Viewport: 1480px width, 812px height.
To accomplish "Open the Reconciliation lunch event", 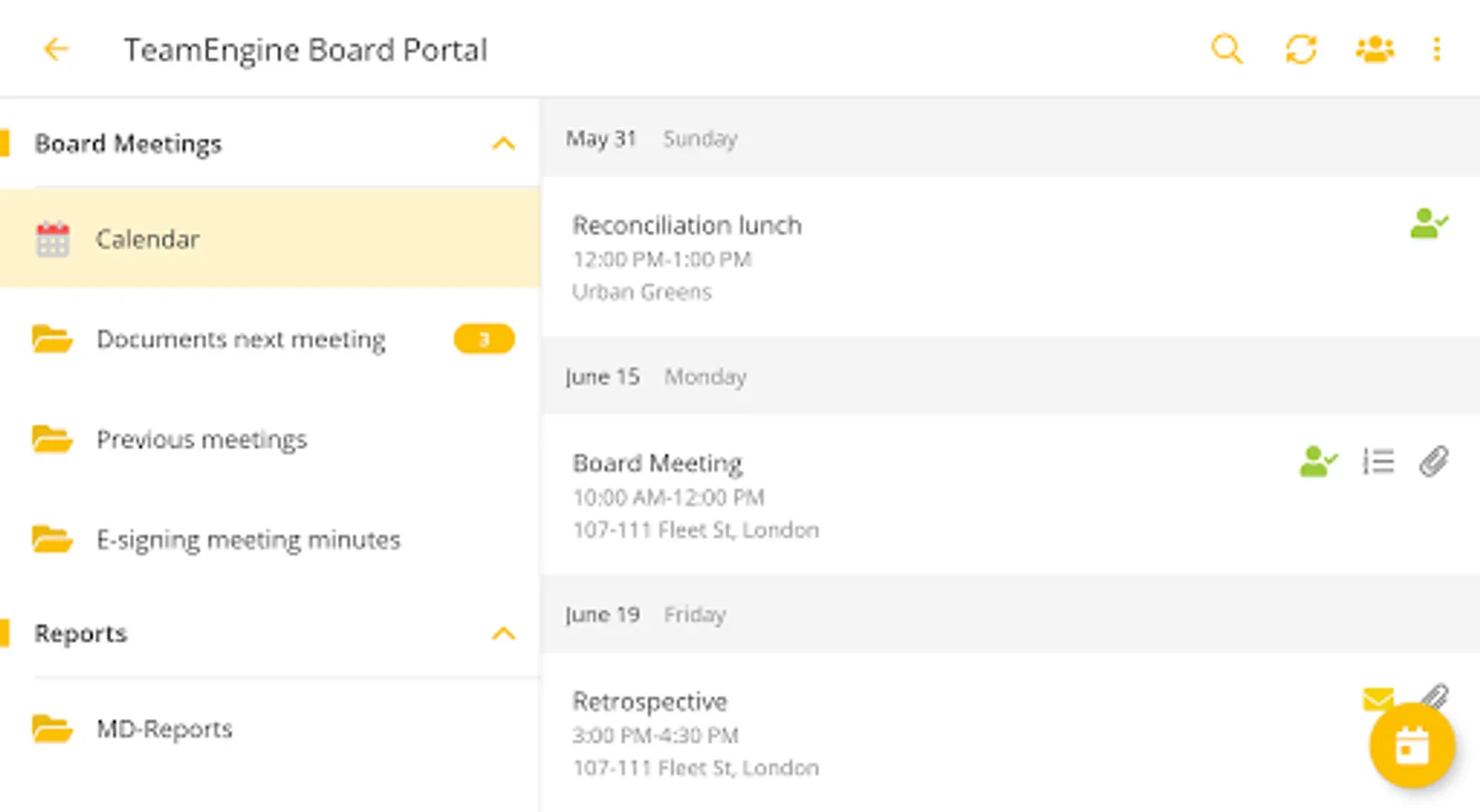I will pos(686,226).
